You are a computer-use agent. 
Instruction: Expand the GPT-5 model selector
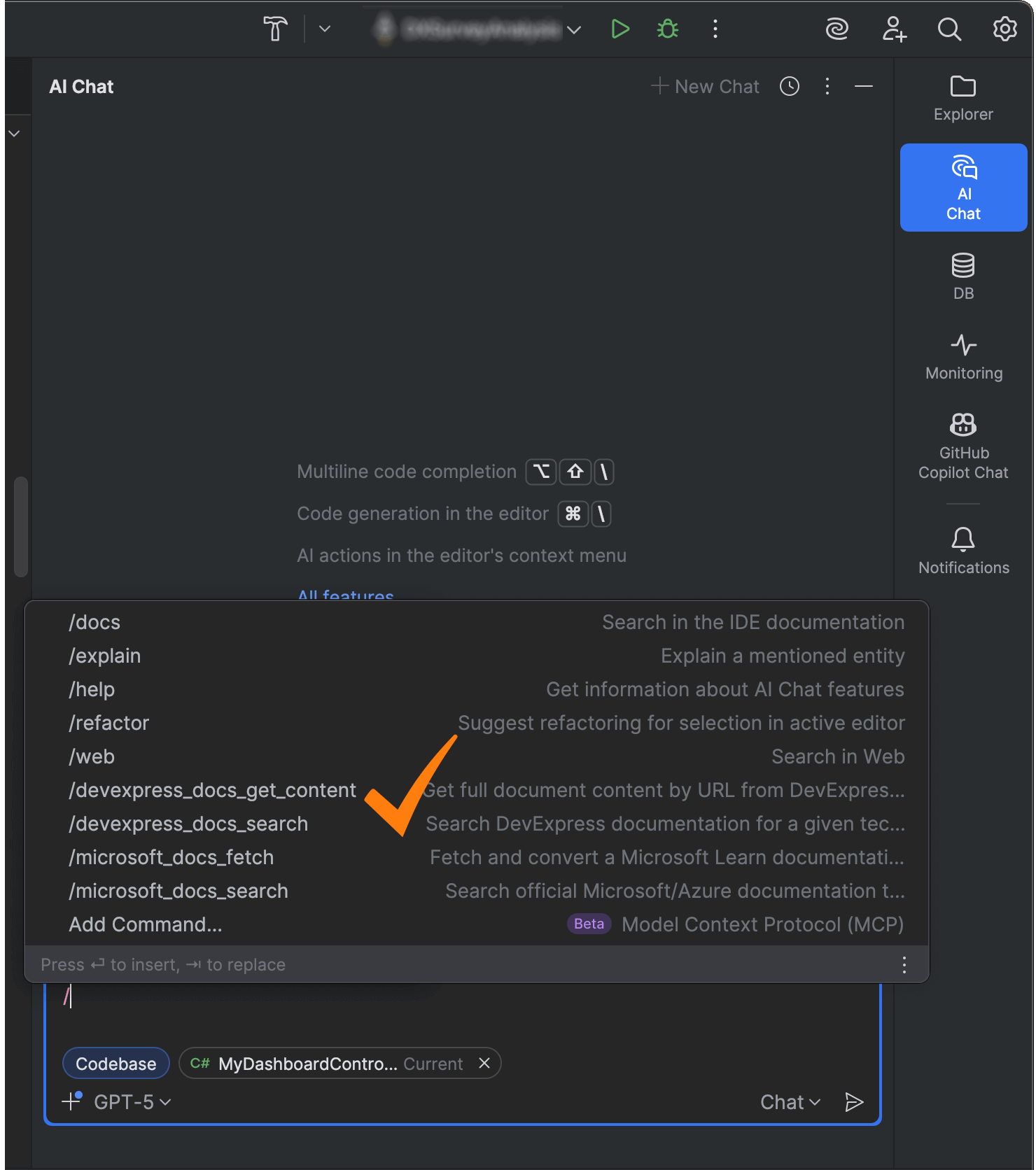click(132, 1102)
